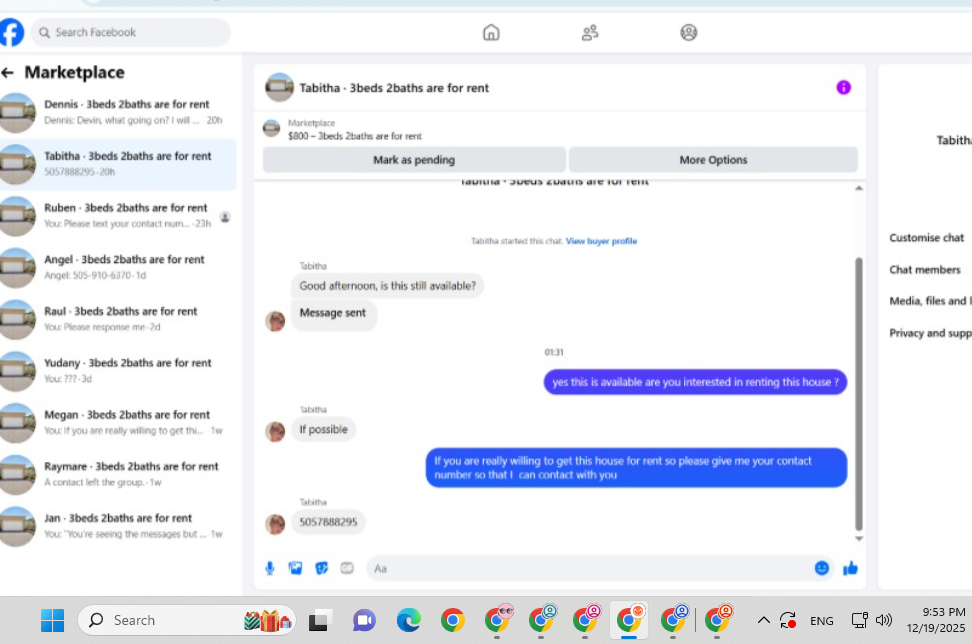Click the $800 Marketplace listing info
This screenshot has width=972, height=644.
pos(355,130)
